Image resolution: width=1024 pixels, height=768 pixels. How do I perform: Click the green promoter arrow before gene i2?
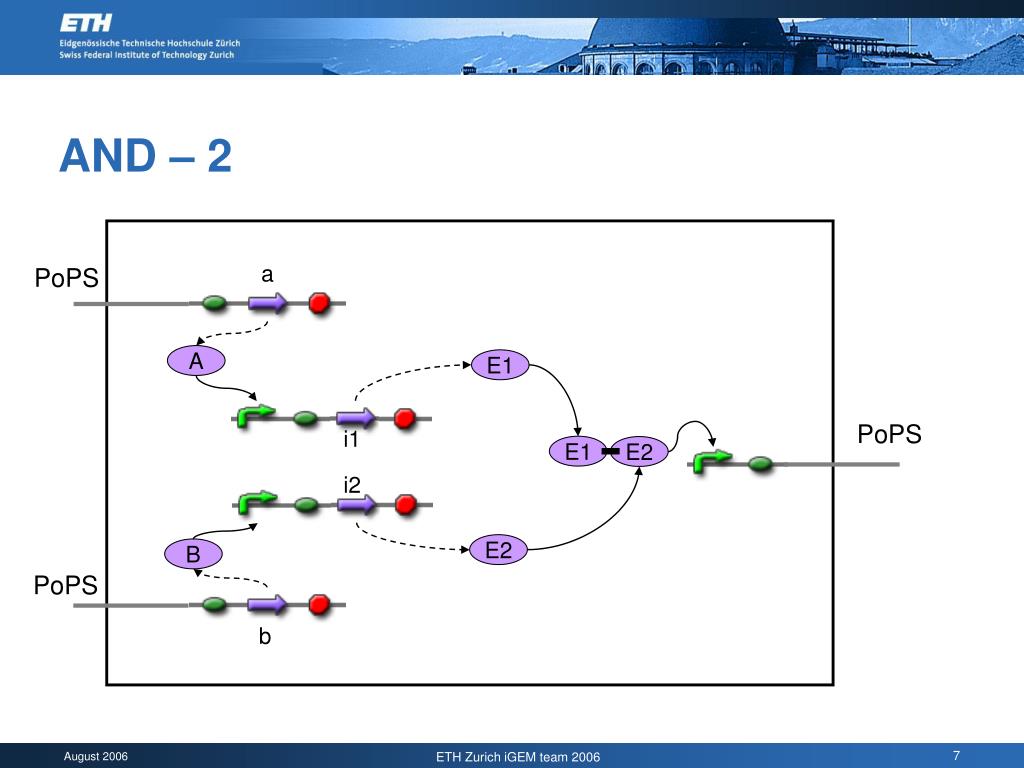point(257,502)
